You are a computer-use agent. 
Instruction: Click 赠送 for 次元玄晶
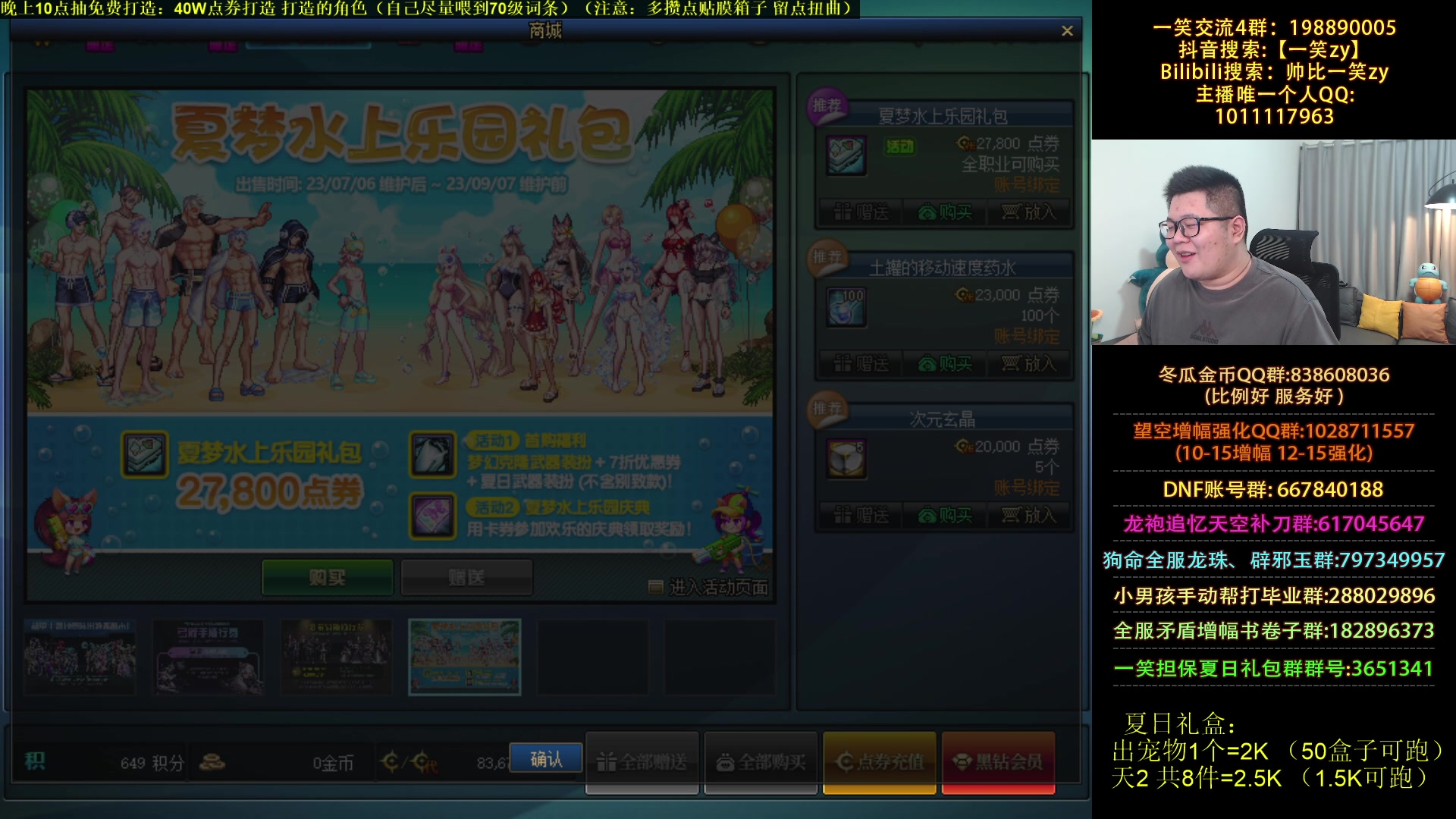(861, 516)
